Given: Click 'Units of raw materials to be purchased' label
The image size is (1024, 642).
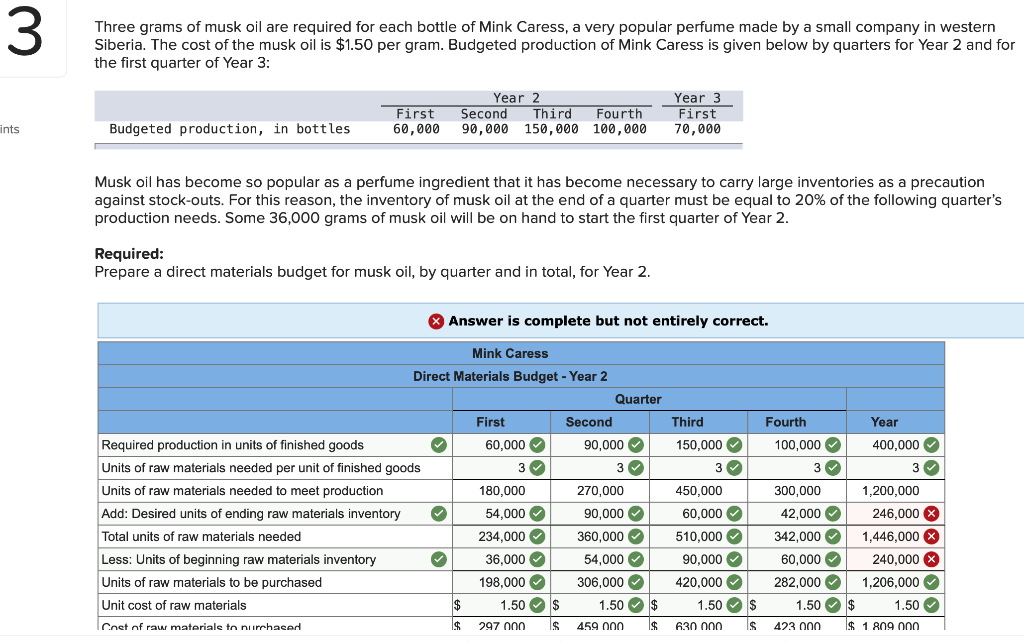Looking at the screenshot, I should (x=212, y=582).
